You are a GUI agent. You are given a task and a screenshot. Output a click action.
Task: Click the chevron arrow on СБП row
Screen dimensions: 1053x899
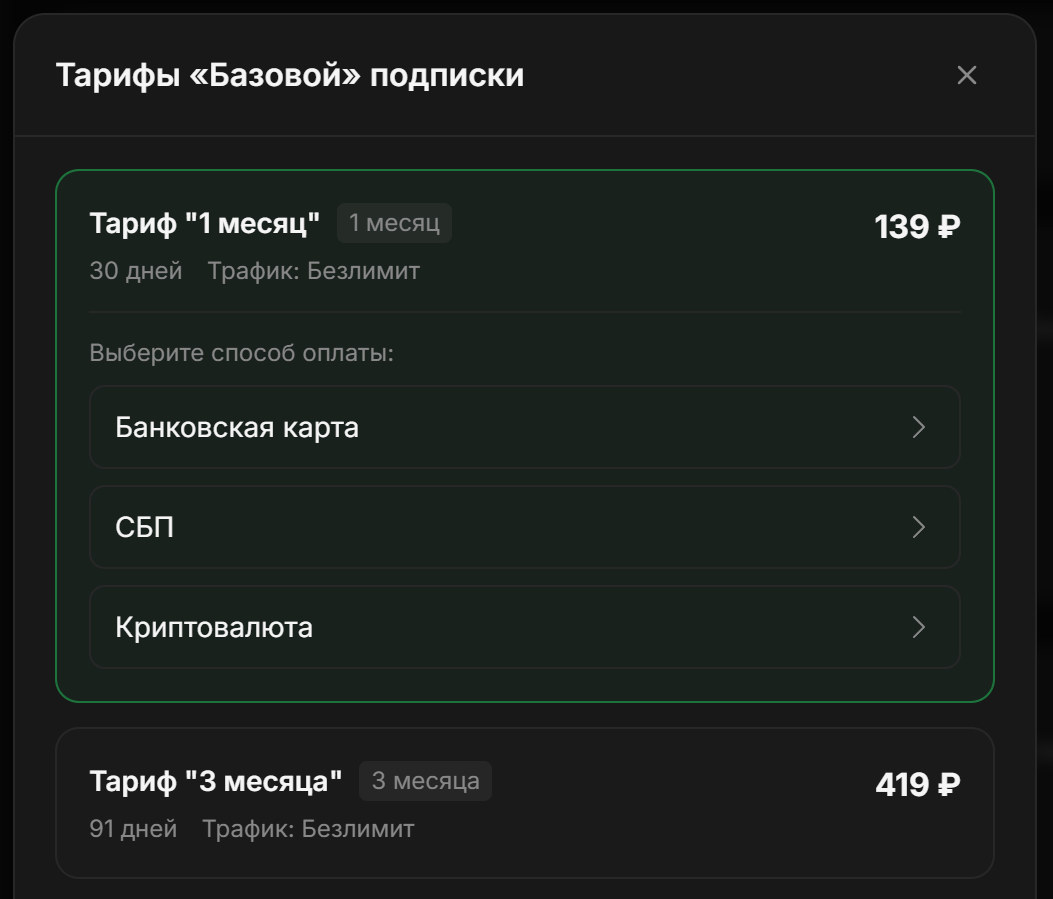pos(919,527)
